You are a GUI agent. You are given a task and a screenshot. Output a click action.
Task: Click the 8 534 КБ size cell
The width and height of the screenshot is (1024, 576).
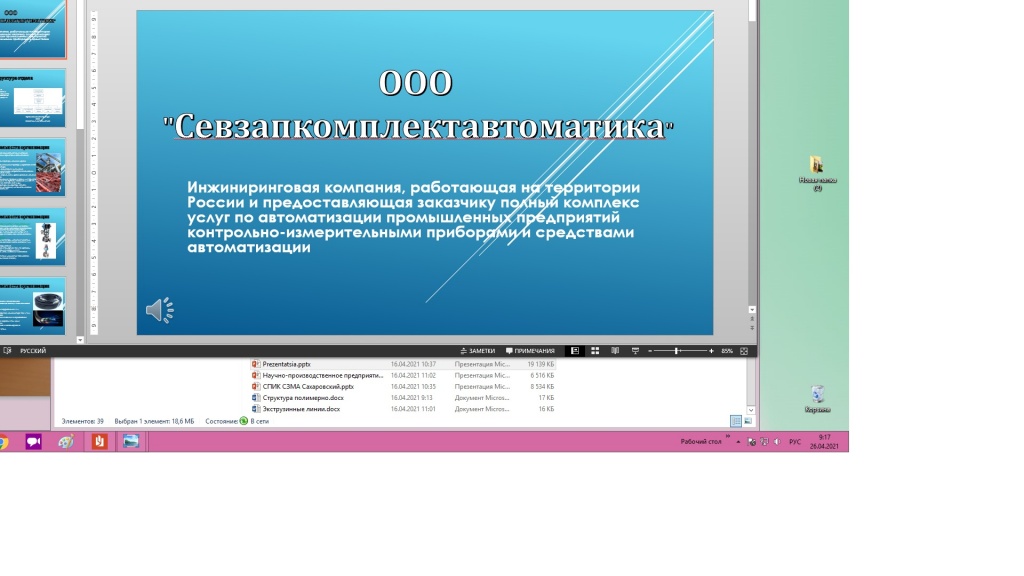[x=542, y=387]
